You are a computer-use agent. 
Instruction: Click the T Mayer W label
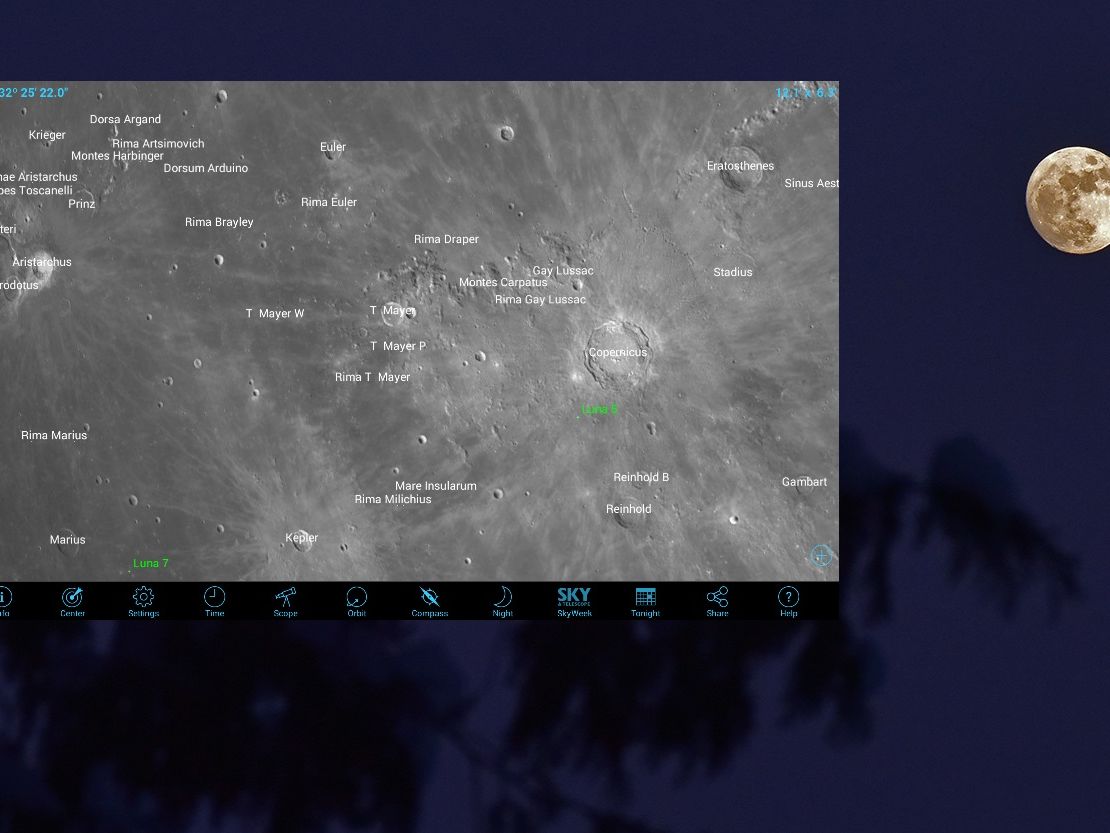click(x=275, y=314)
